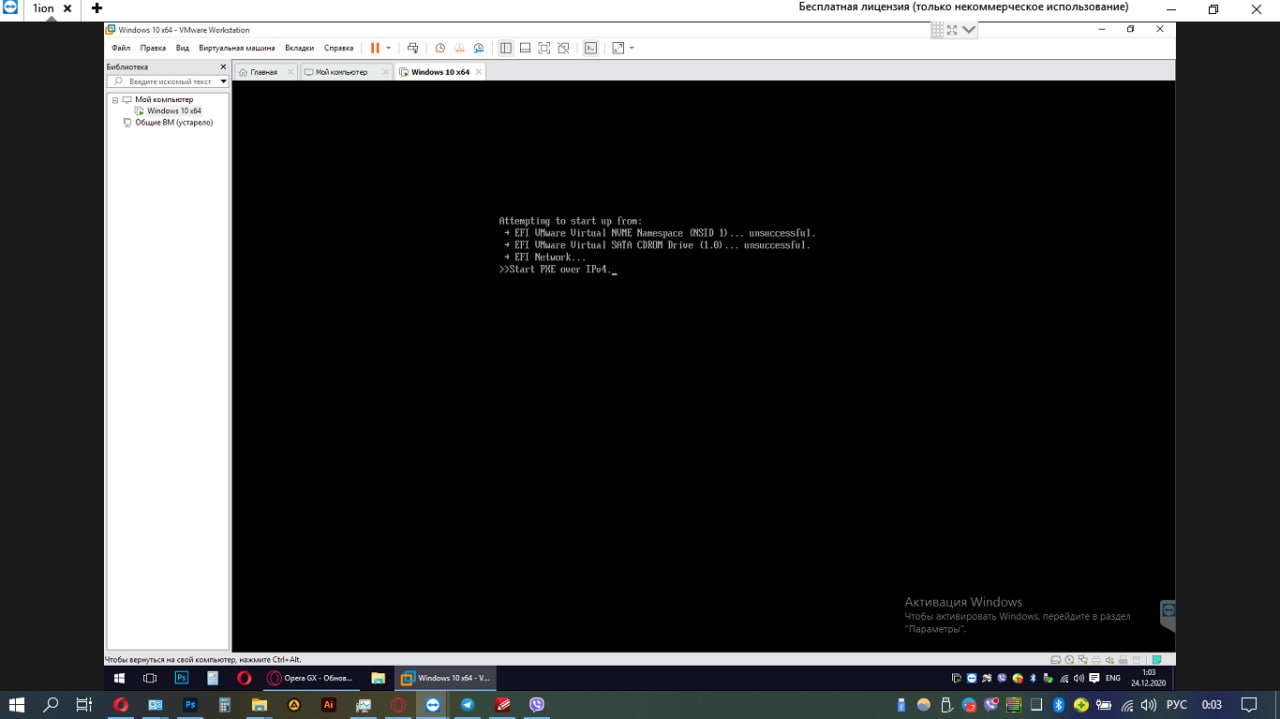Open the snapshot manager
Image resolution: width=1280 pixels, height=719 pixels.
pyautogui.click(x=479, y=48)
